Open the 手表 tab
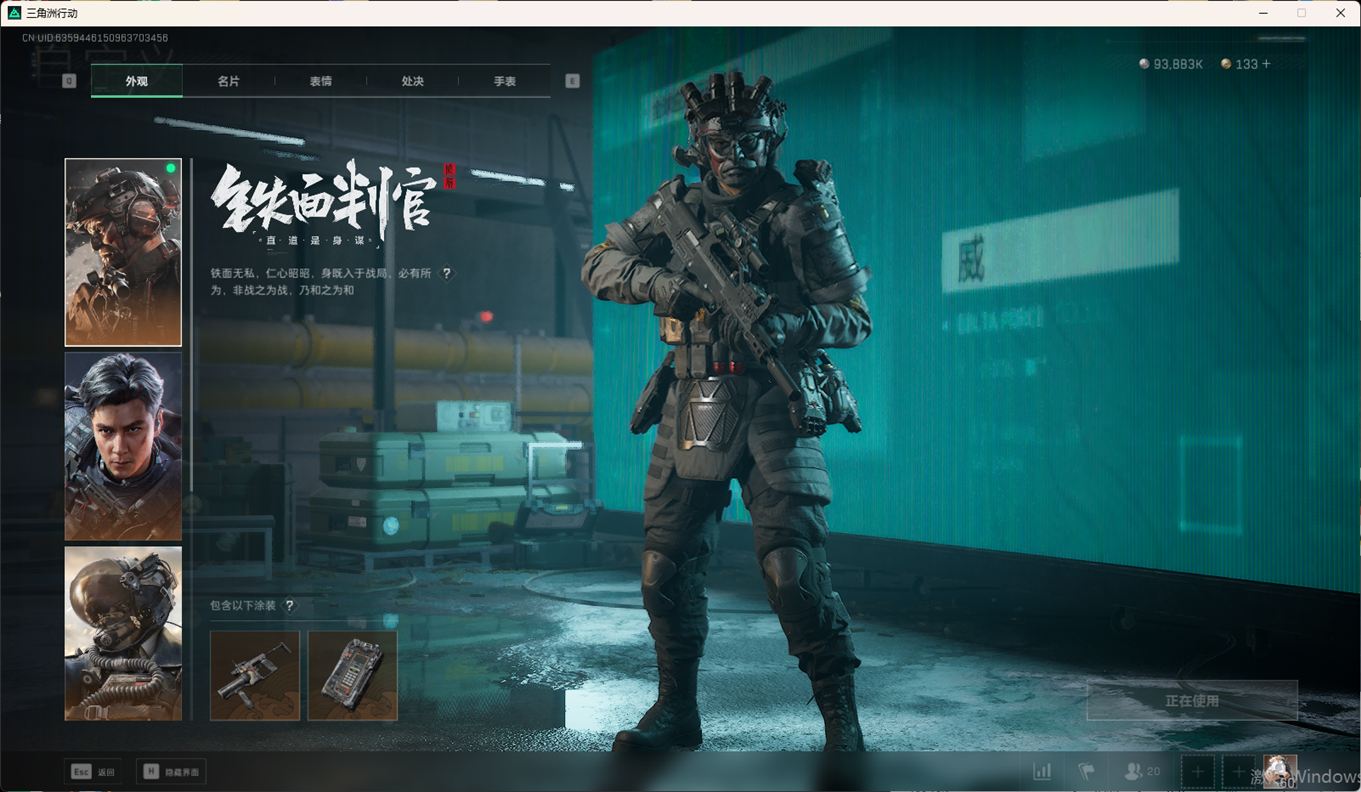The image size is (1361, 792). [504, 81]
